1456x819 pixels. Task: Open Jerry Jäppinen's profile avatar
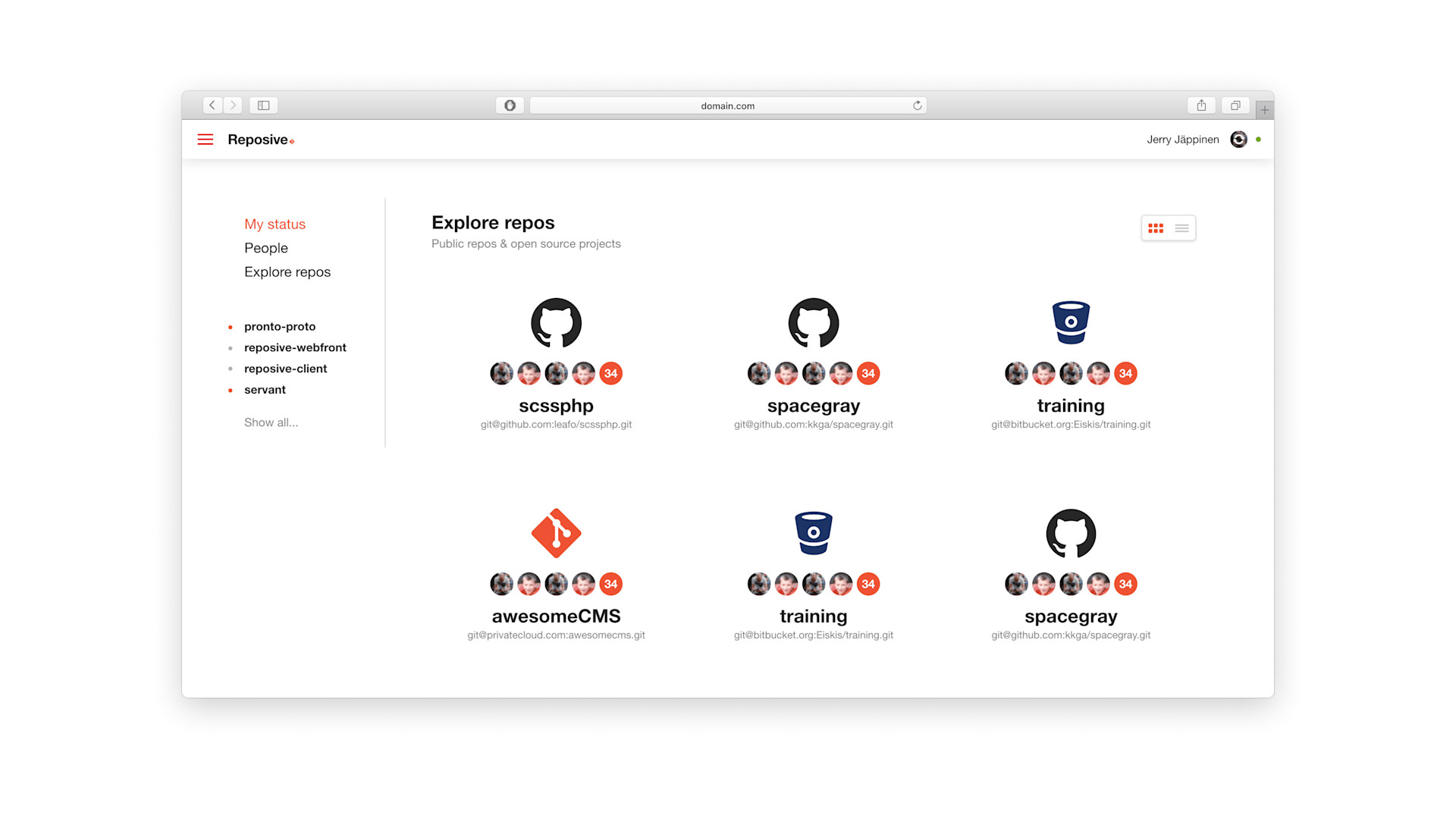click(x=1238, y=140)
